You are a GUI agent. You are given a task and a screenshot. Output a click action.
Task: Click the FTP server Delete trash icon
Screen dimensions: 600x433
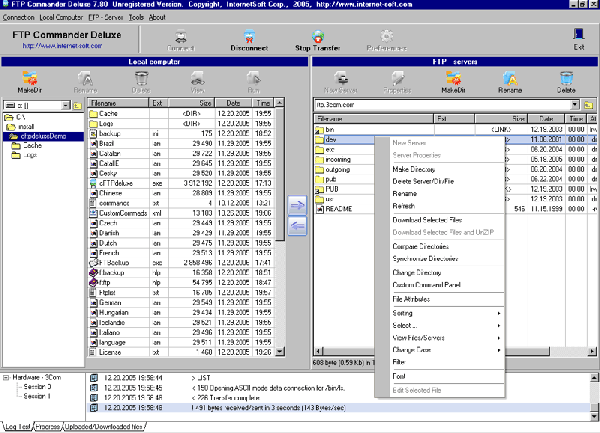pos(567,80)
